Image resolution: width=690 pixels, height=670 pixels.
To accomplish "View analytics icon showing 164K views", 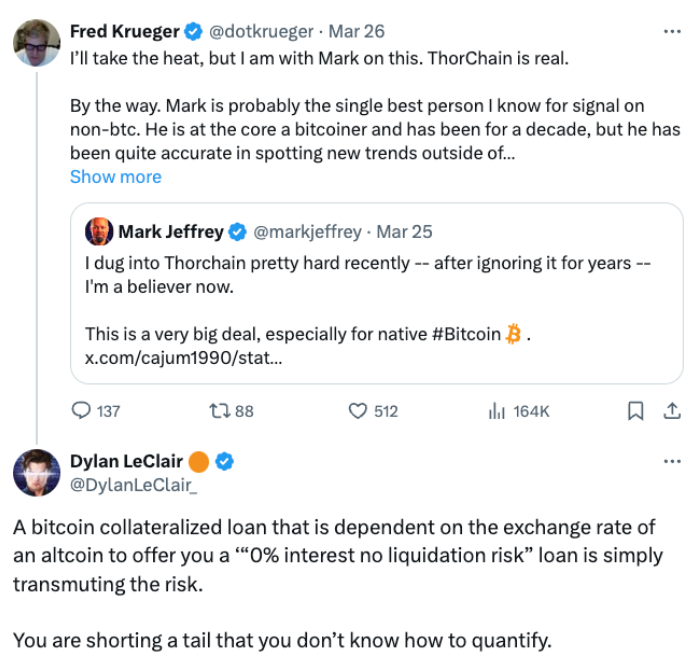I will click(x=496, y=411).
